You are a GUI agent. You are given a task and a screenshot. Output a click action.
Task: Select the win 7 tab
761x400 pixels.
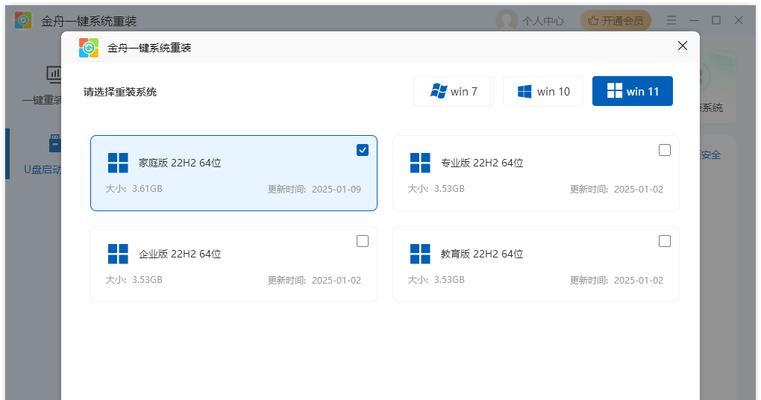[x=453, y=91]
